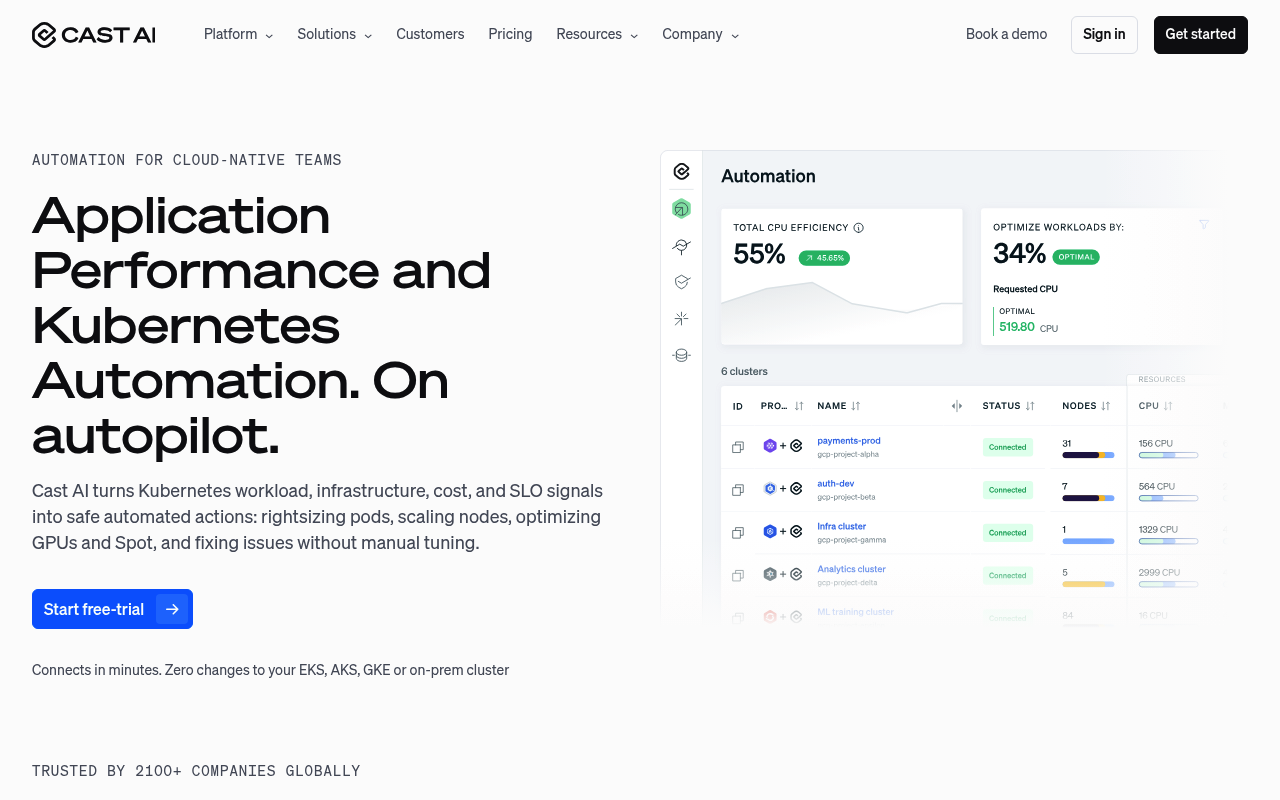The height and width of the screenshot is (800, 1280).
Task: Click the Get started button
Action: pyautogui.click(x=1200, y=35)
